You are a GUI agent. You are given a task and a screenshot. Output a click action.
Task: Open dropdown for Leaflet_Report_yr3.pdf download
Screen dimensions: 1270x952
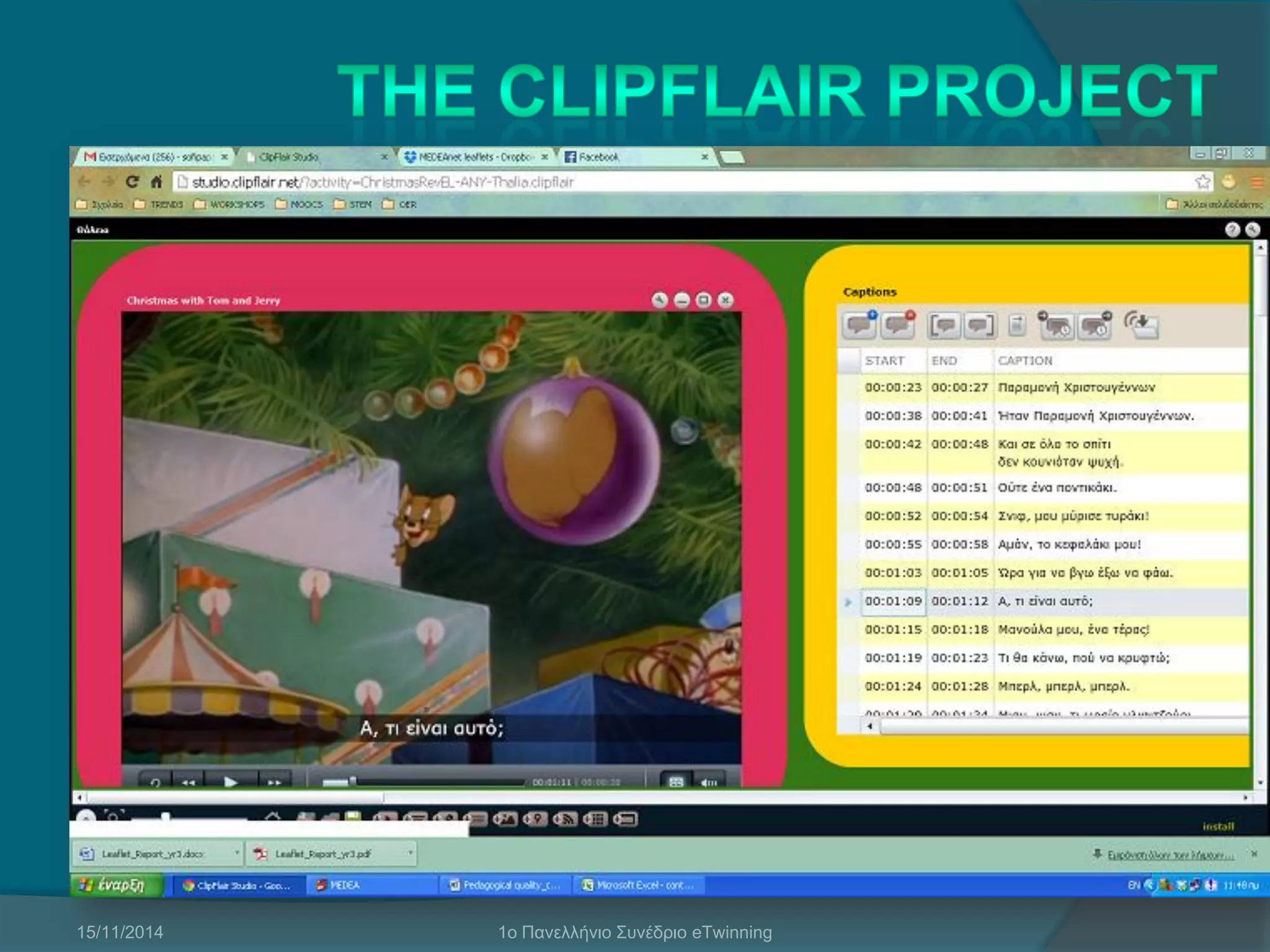click(x=410, y=853)
